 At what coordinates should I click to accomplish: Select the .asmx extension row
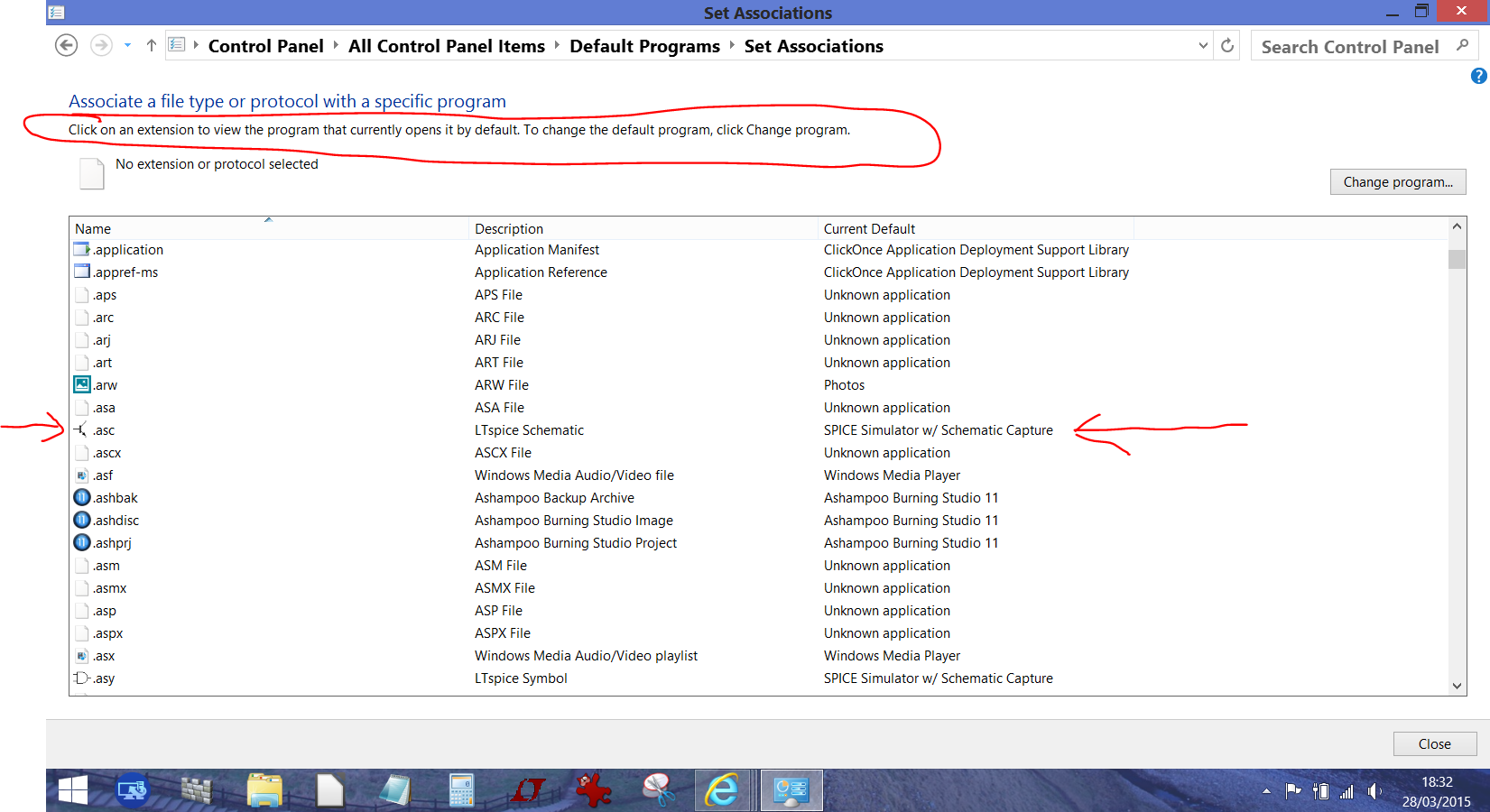pos(758,588)
